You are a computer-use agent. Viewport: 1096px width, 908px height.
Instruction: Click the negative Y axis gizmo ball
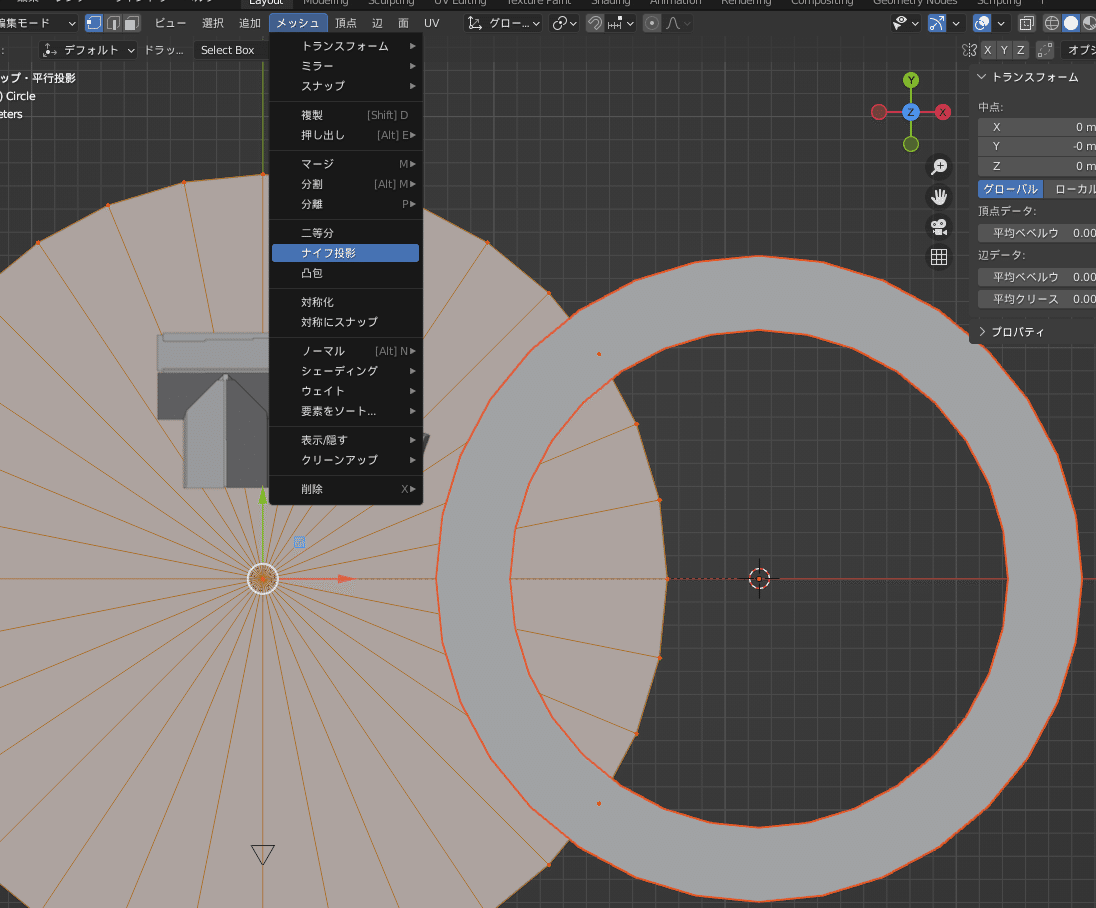pos(911,144)
